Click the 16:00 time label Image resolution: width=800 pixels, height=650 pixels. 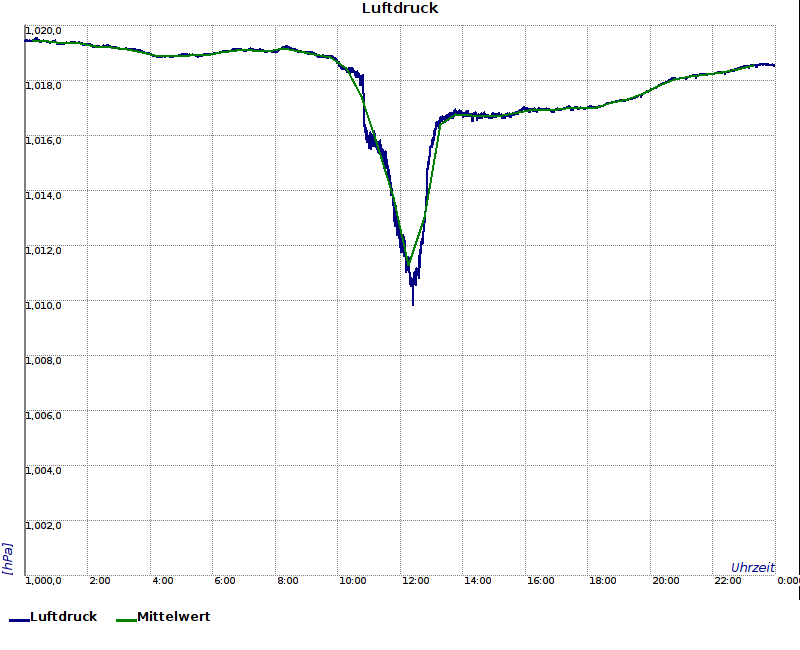(540, 581)
